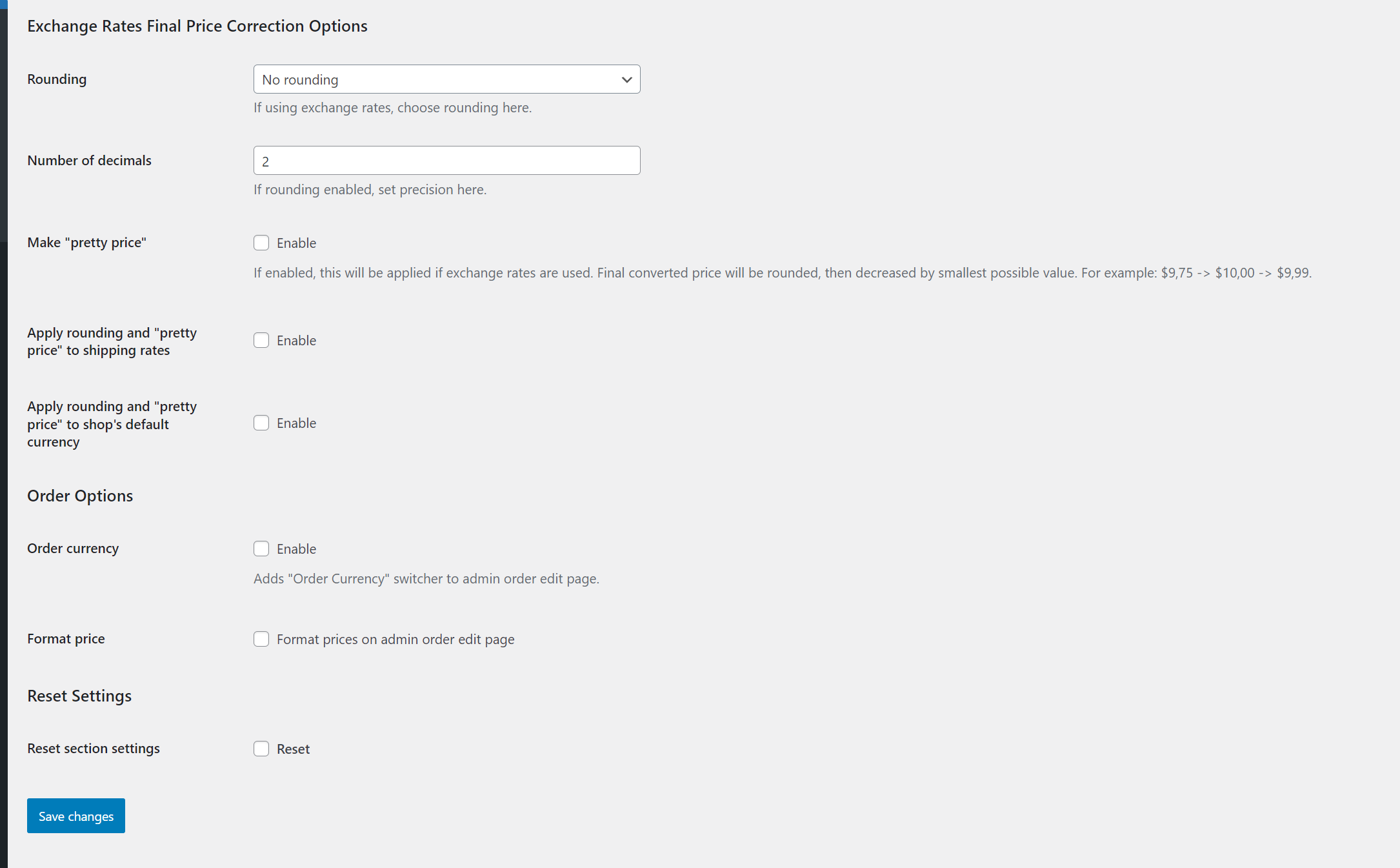Enable rounding for shipping rates checkbox
Viewport: 1400px width, 868px height.
(x=261, y=340)
